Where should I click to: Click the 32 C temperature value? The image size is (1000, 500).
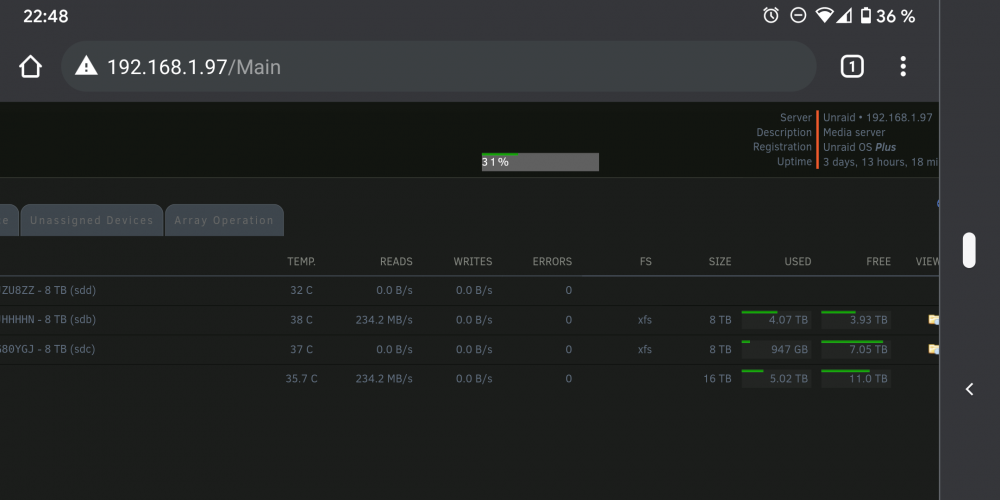click(302, 290)
